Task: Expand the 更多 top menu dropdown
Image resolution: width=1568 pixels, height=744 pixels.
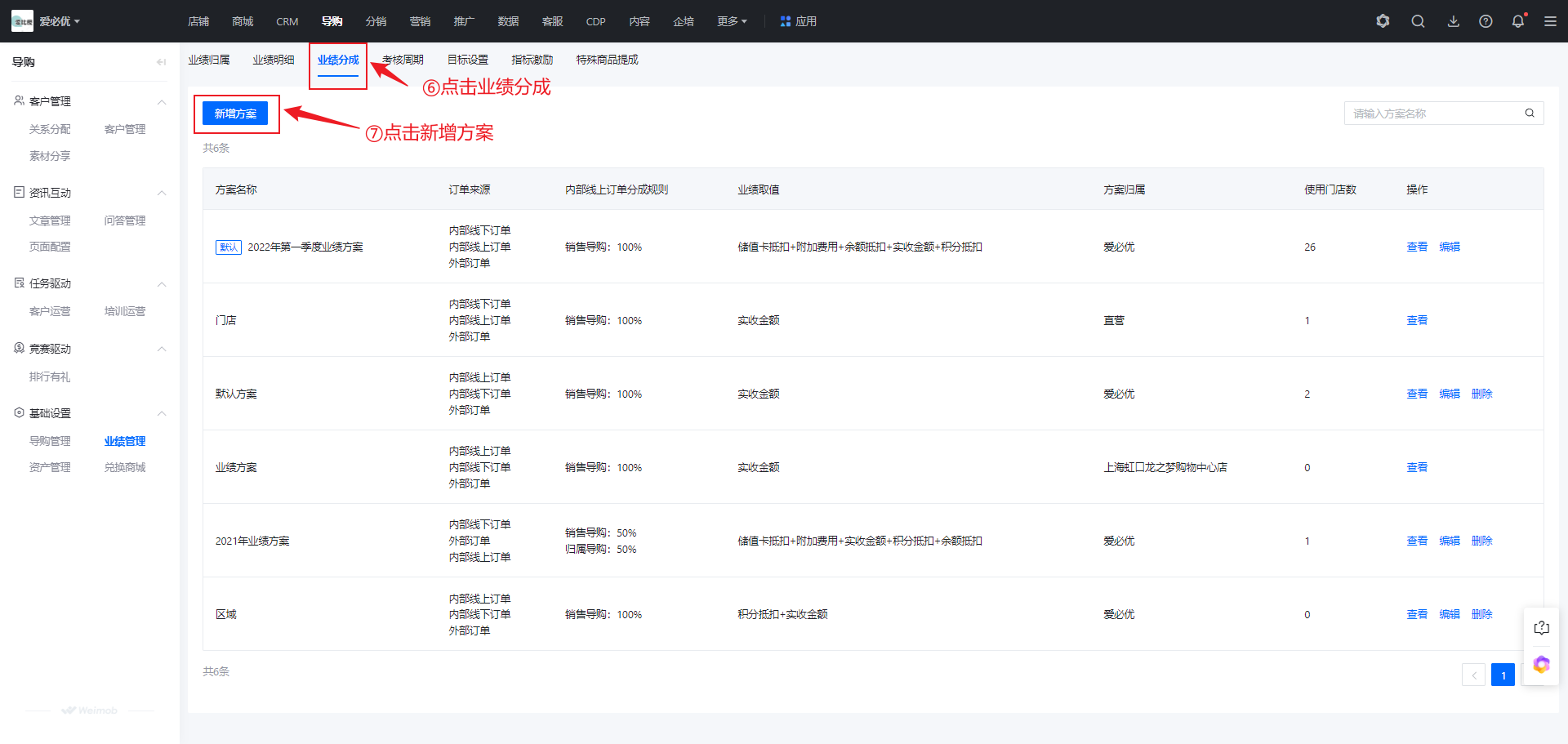Action: (732, 21)
